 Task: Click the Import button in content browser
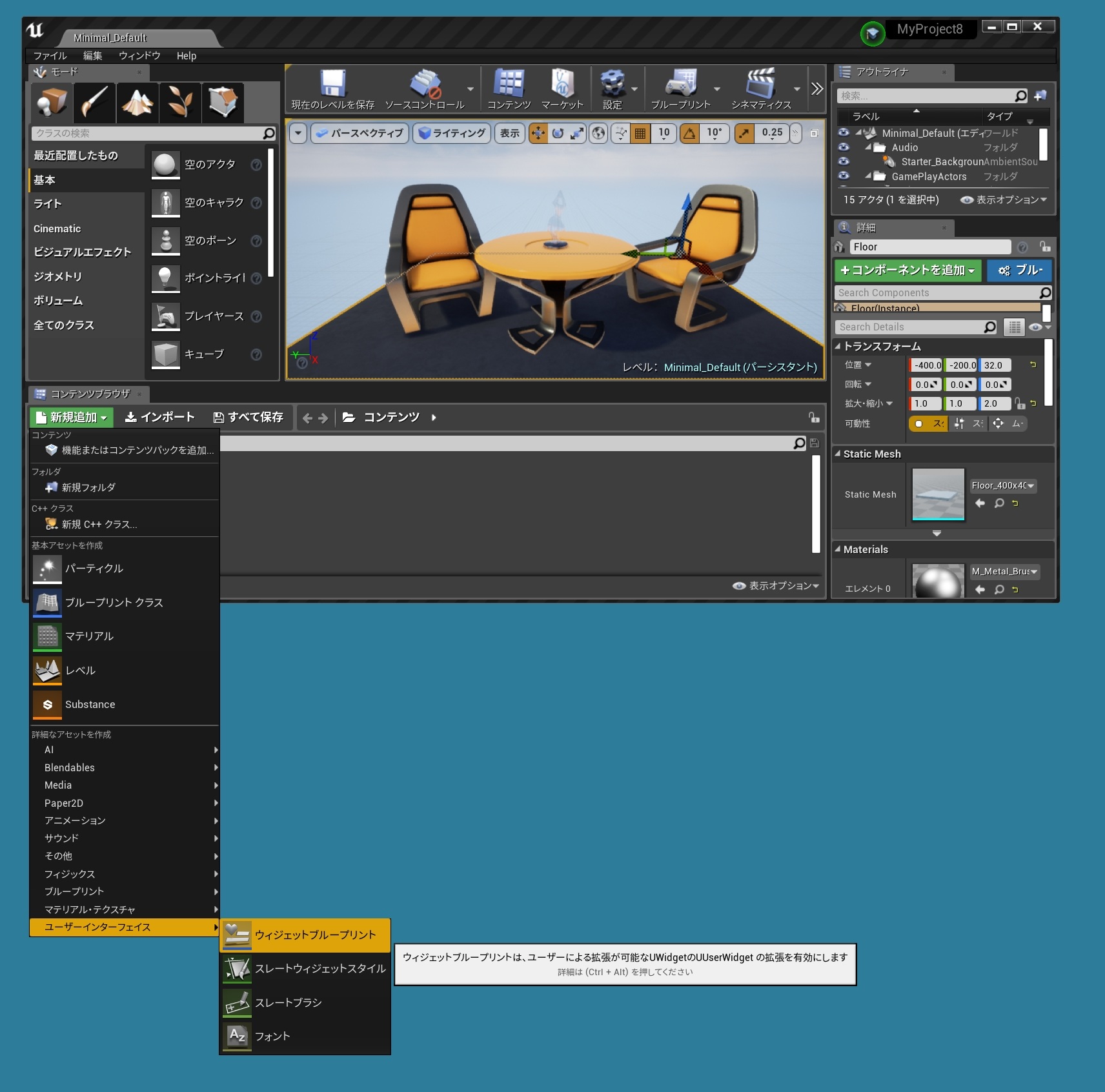[159, 418]
